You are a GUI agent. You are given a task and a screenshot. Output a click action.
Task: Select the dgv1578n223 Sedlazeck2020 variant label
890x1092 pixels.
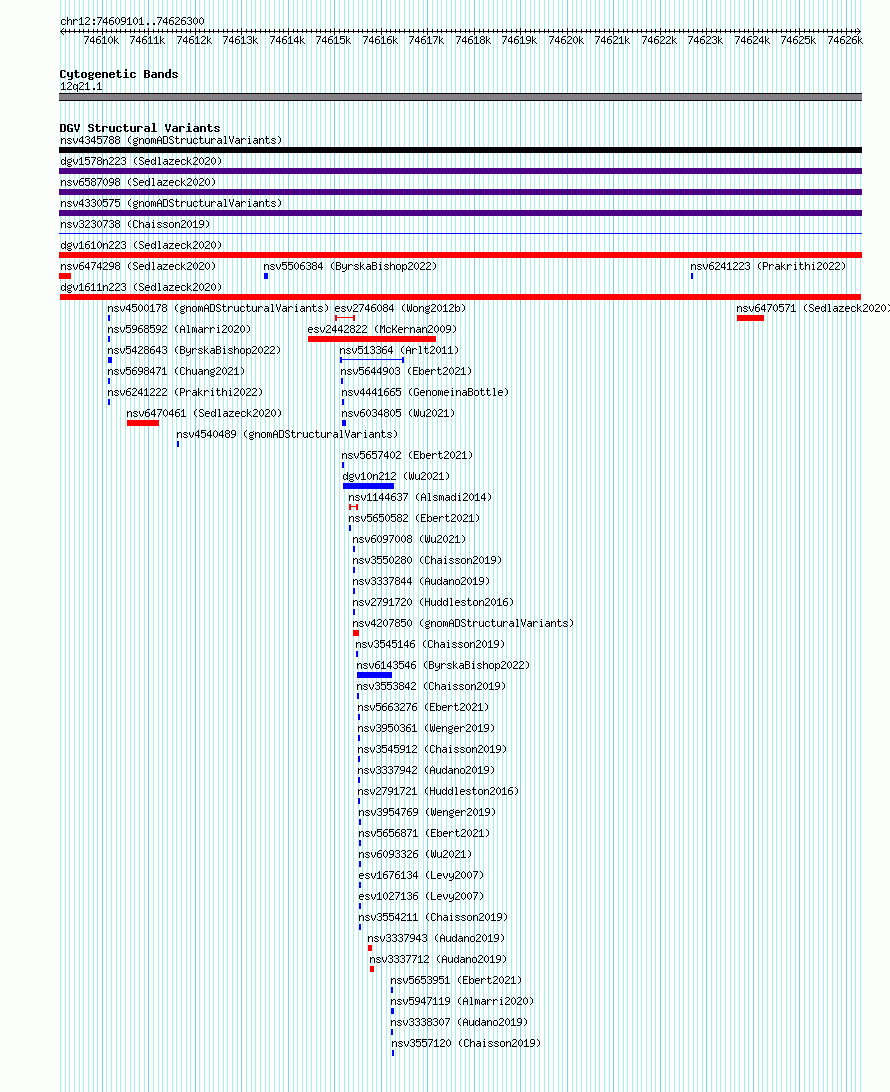click(x=141, y=162)
